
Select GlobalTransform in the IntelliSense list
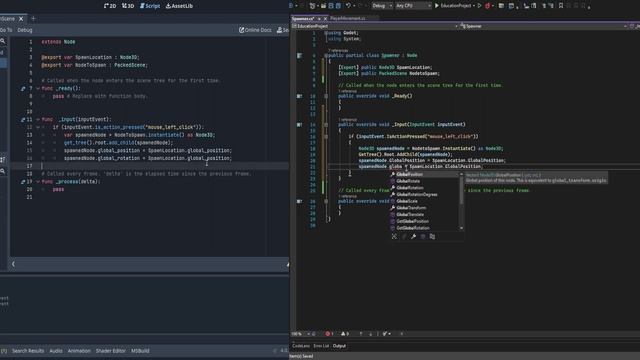click(x=424, y=208)
